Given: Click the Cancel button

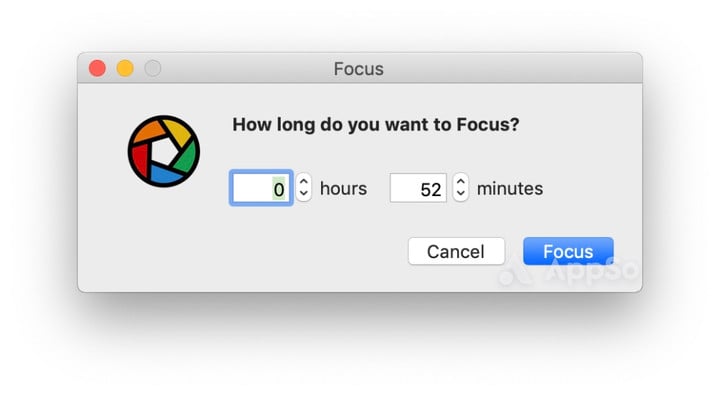Looking at the screenshot, I should 456,251.
